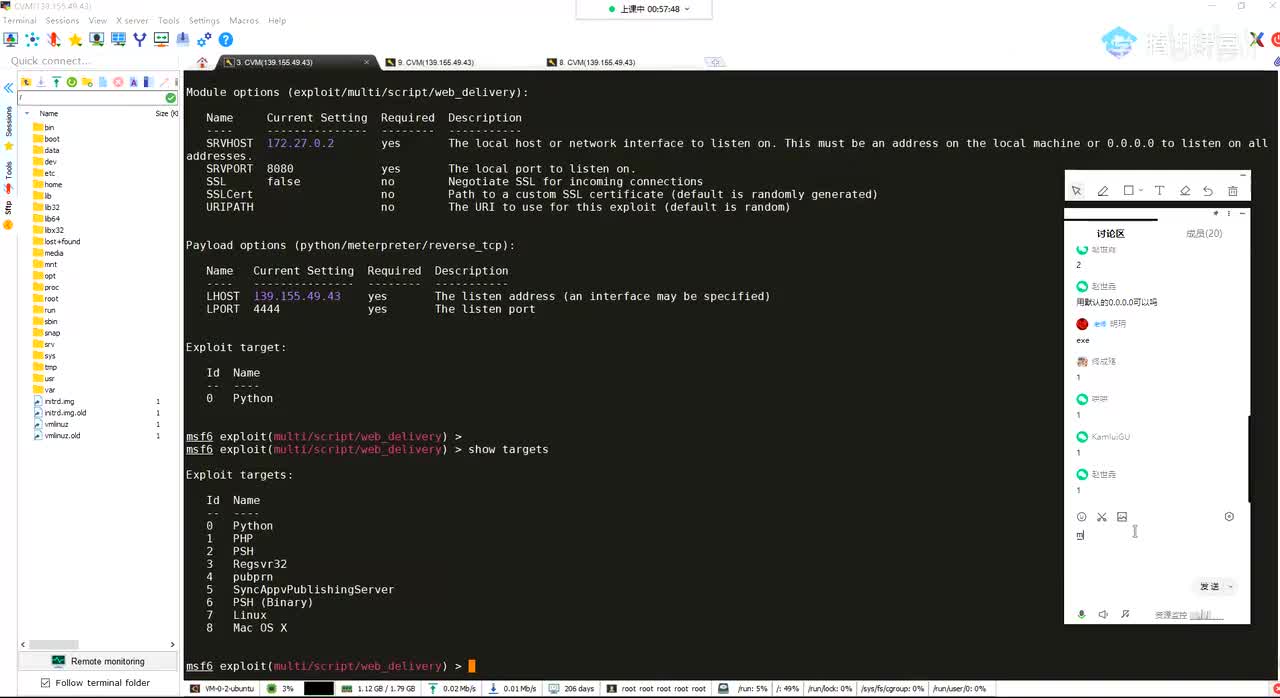
Task: Click the blue question mark Help icon
Action: [226, 40]
